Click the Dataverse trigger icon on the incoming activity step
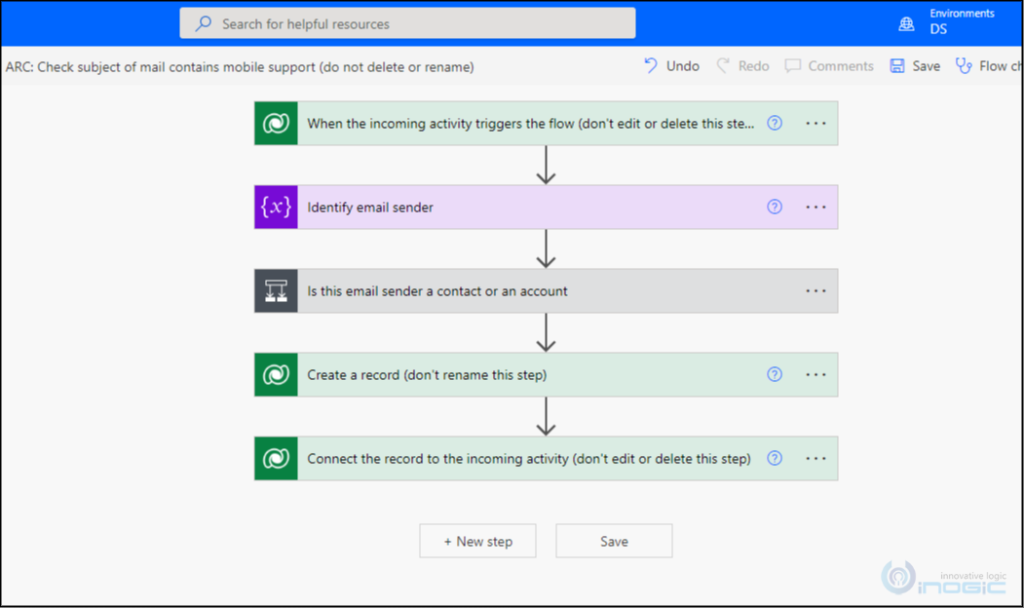 [274, 123]
